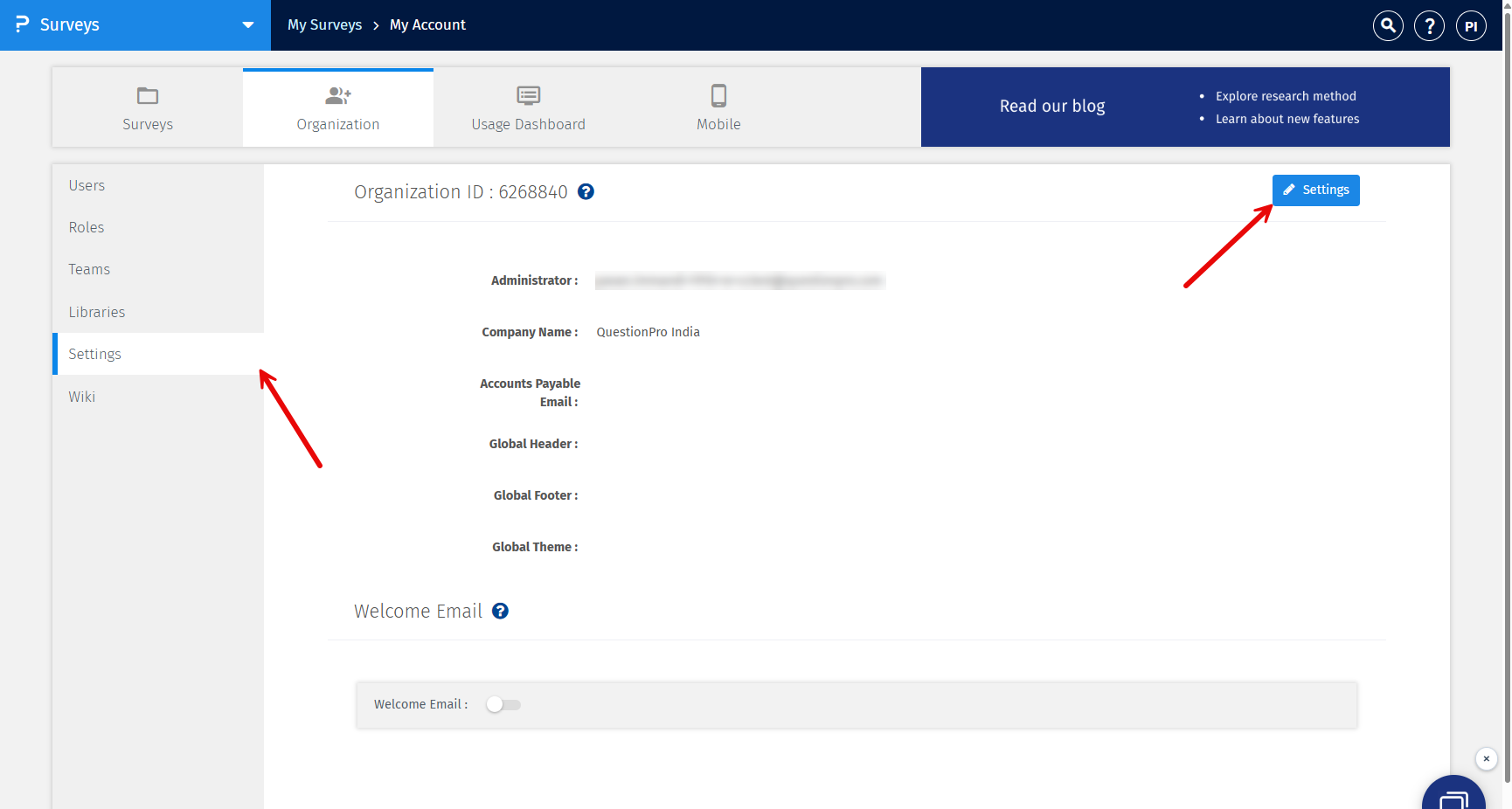Select the Organization tab label
The width and height of the screenshot is (1512, 809).
point(338,124)
